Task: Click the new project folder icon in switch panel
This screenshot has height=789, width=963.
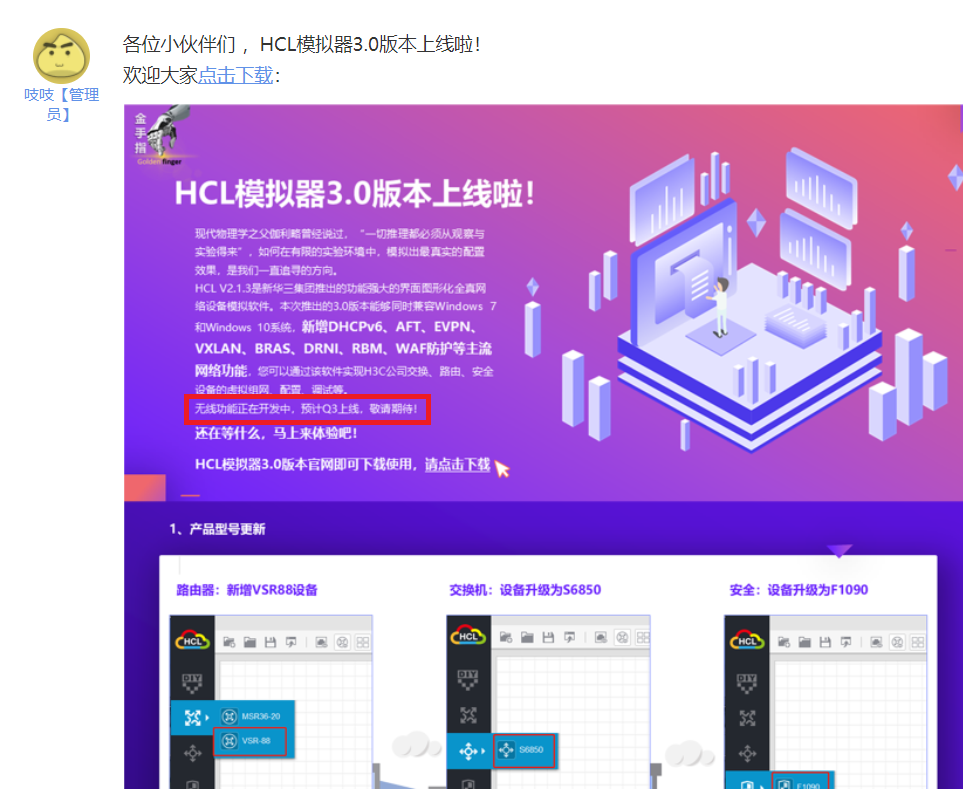Action: coord(506,637)
